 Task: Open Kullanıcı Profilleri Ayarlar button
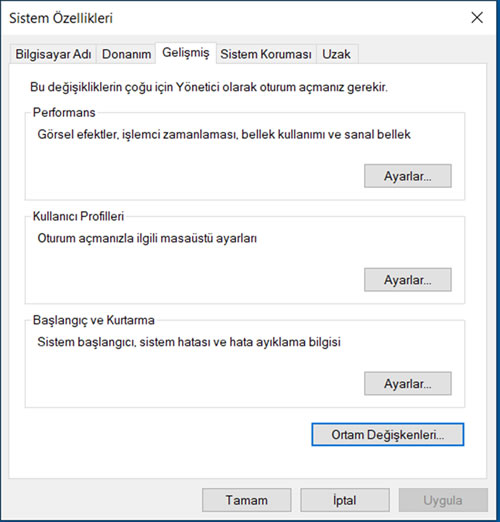click(408, 280)
